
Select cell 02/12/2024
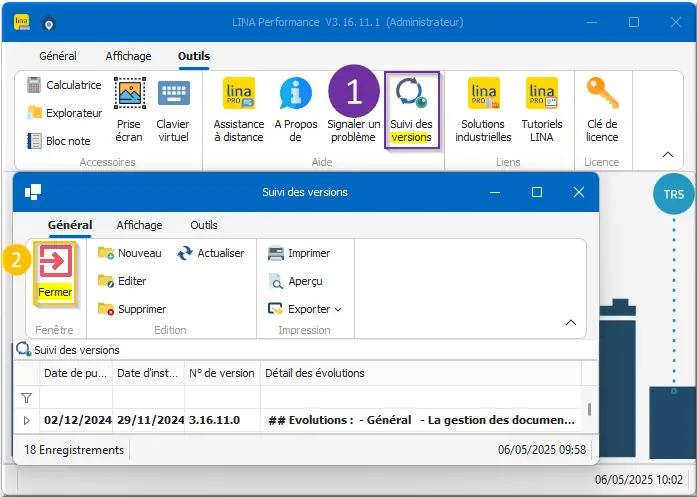77,420
